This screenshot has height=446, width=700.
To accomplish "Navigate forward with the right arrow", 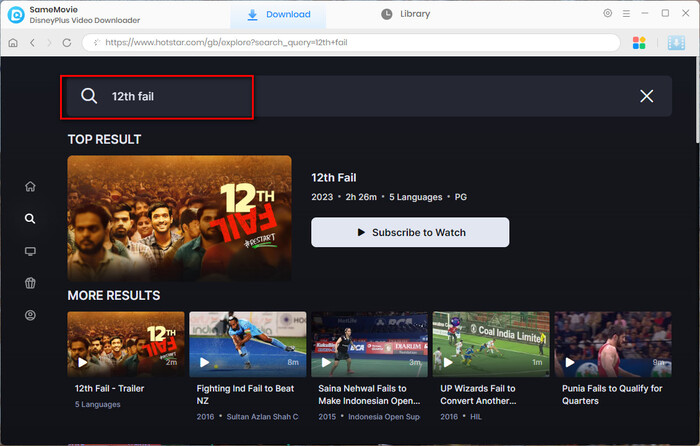I will 49,43.
